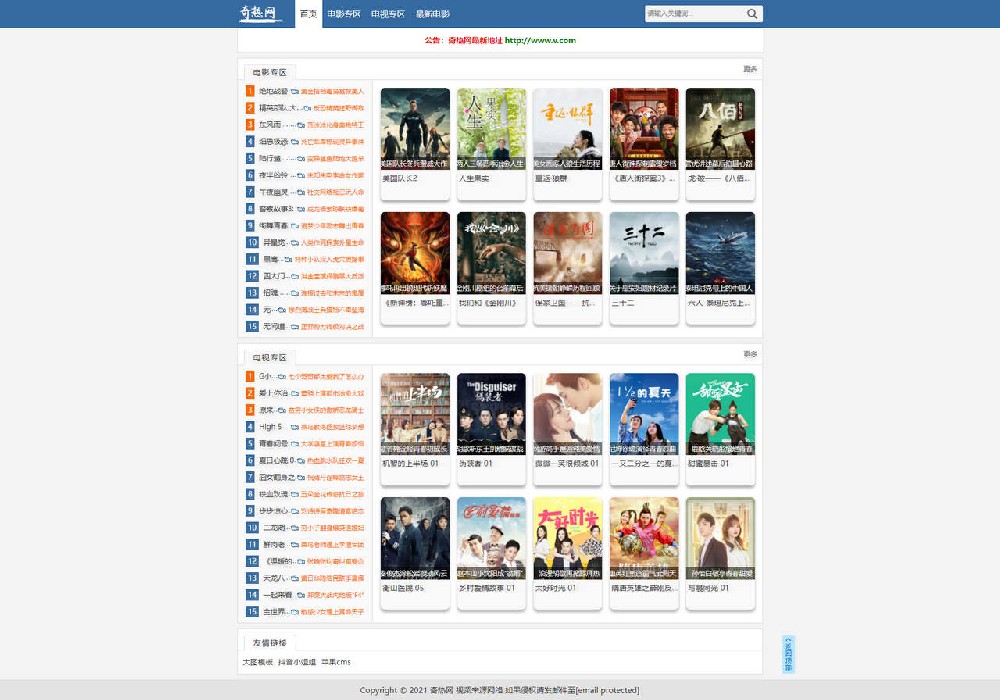Screen dimensions: 1000x700
Task: Click rank number 1 badge in movie list
Action: (x=250, y=91)
